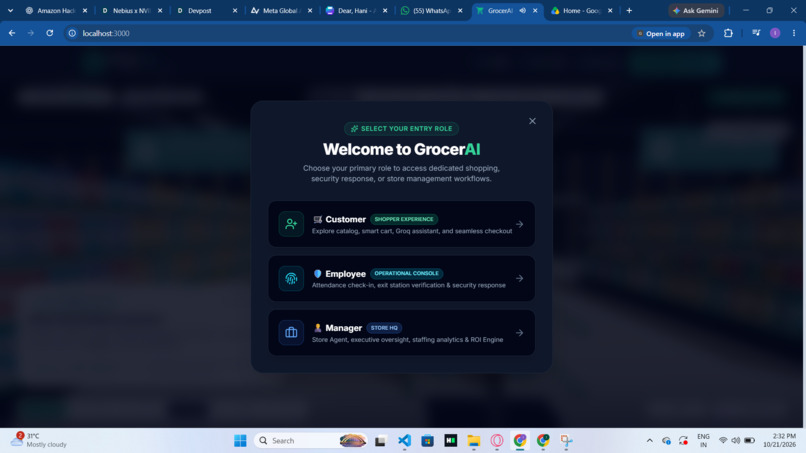Viewport: 806px width, 453px height.
Task: Click the arrow on the Employee row
Action: click(520, 278)
